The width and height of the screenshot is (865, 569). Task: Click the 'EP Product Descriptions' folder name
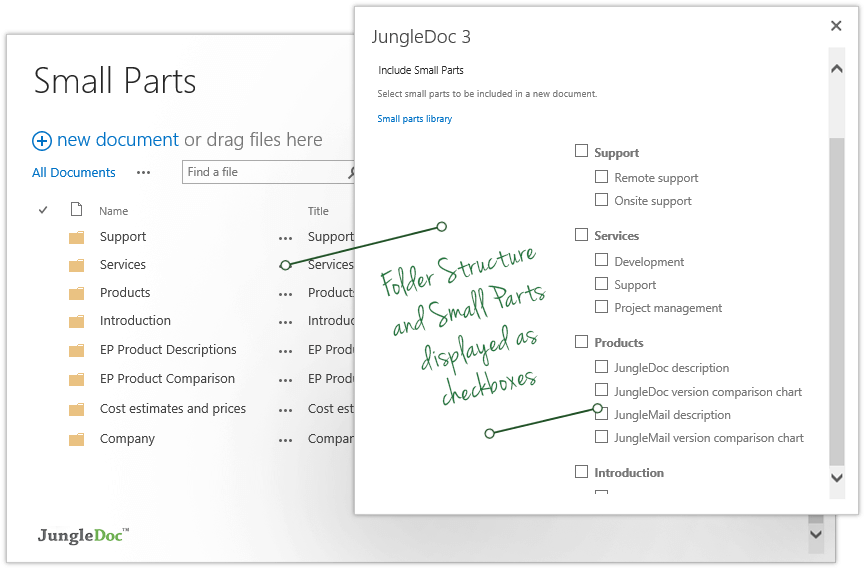168,350
